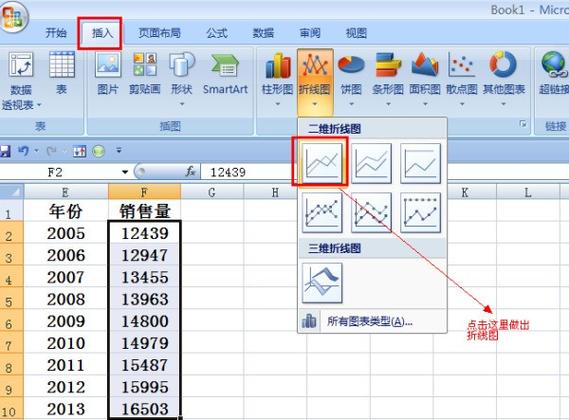Open pie chart (饼图) options
This screenshot has width=569, height=420.
(x=351, y=80)
